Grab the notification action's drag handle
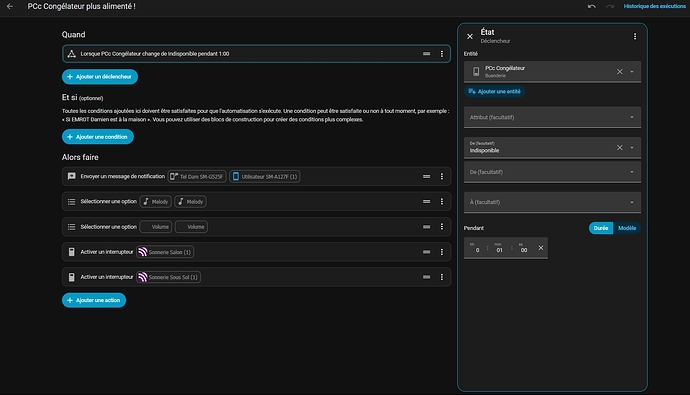This screenshot has height=395, width=690. click(x=426, y=176)
